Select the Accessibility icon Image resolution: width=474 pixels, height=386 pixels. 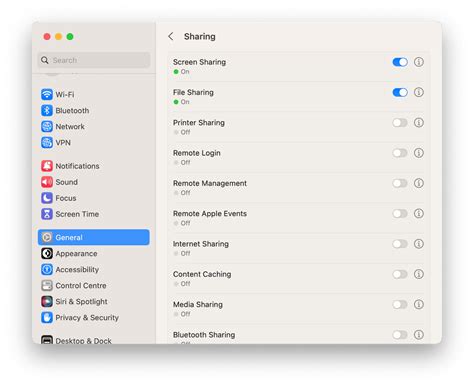click(x=47, y=269)
